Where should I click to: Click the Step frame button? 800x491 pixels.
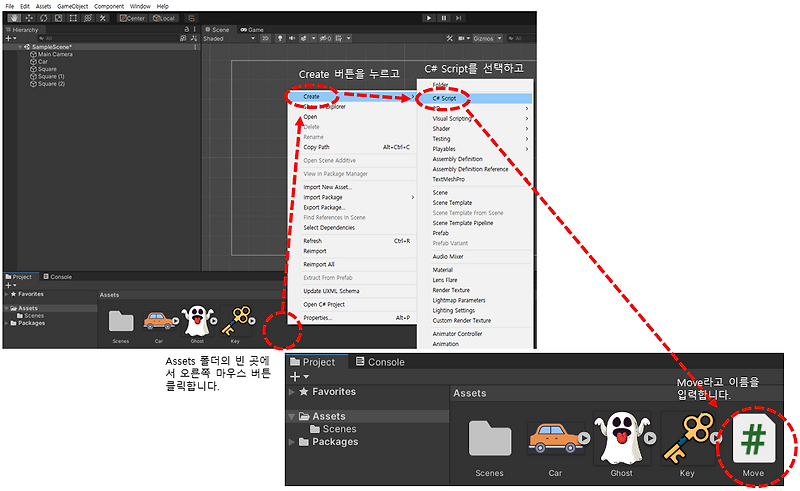point(459,18)
